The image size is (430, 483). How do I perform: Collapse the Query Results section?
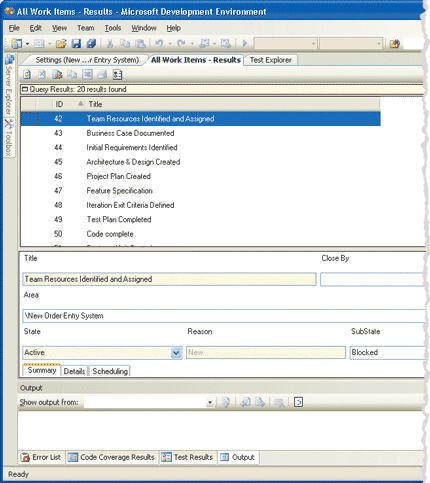(25, 89)
